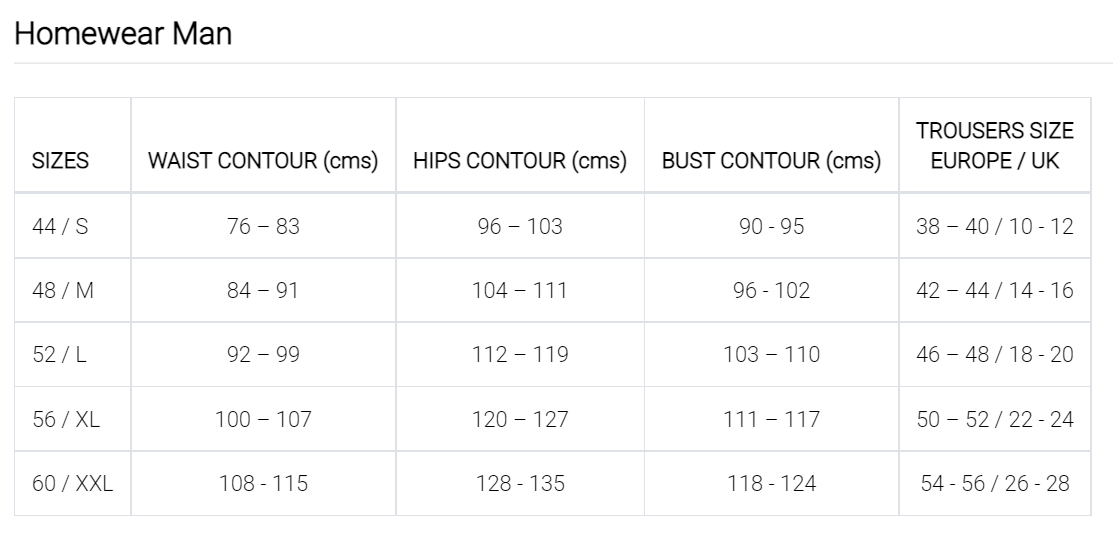The width and height of the screenshot is (1113, 552).
Task: Select the 60 / XXL size cell
Action: pos(73,484)
